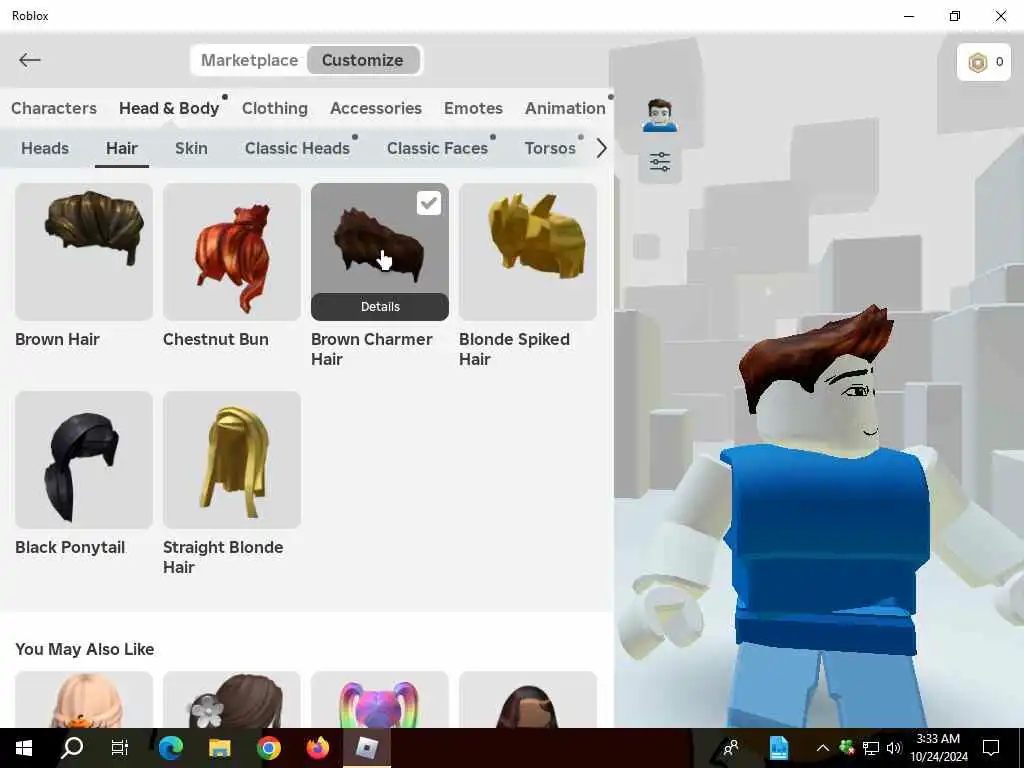1024x768 pixels.
Task: Open the Clothing category
Action: 274,108
